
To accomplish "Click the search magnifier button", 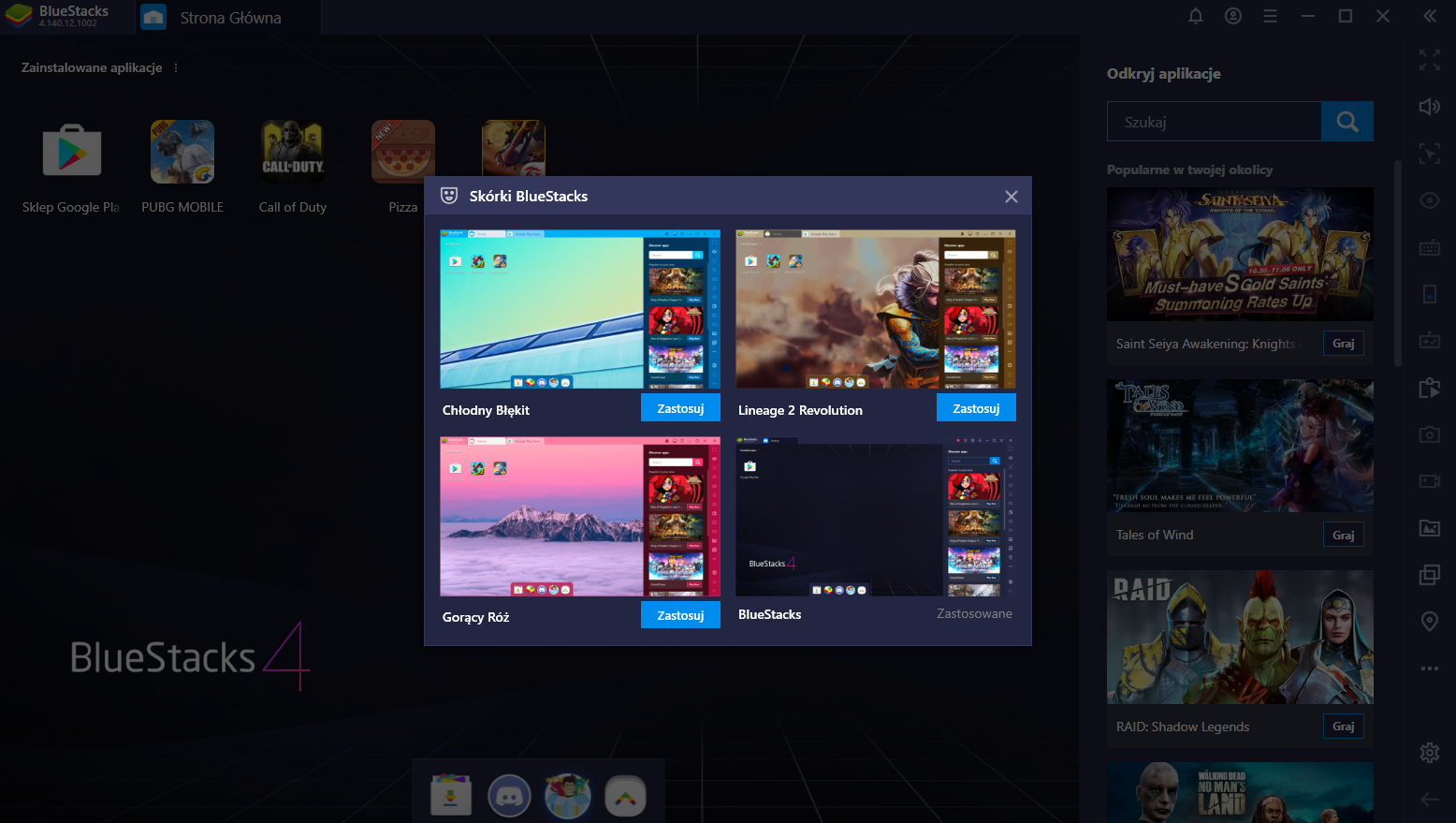I will [x=1347, y=122].
